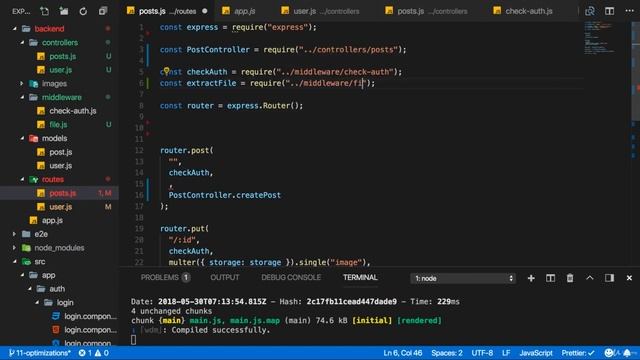This screenshot has width=640, height=360.
Task: Add a new terminal with plus icon
Action: pos(531,278)
